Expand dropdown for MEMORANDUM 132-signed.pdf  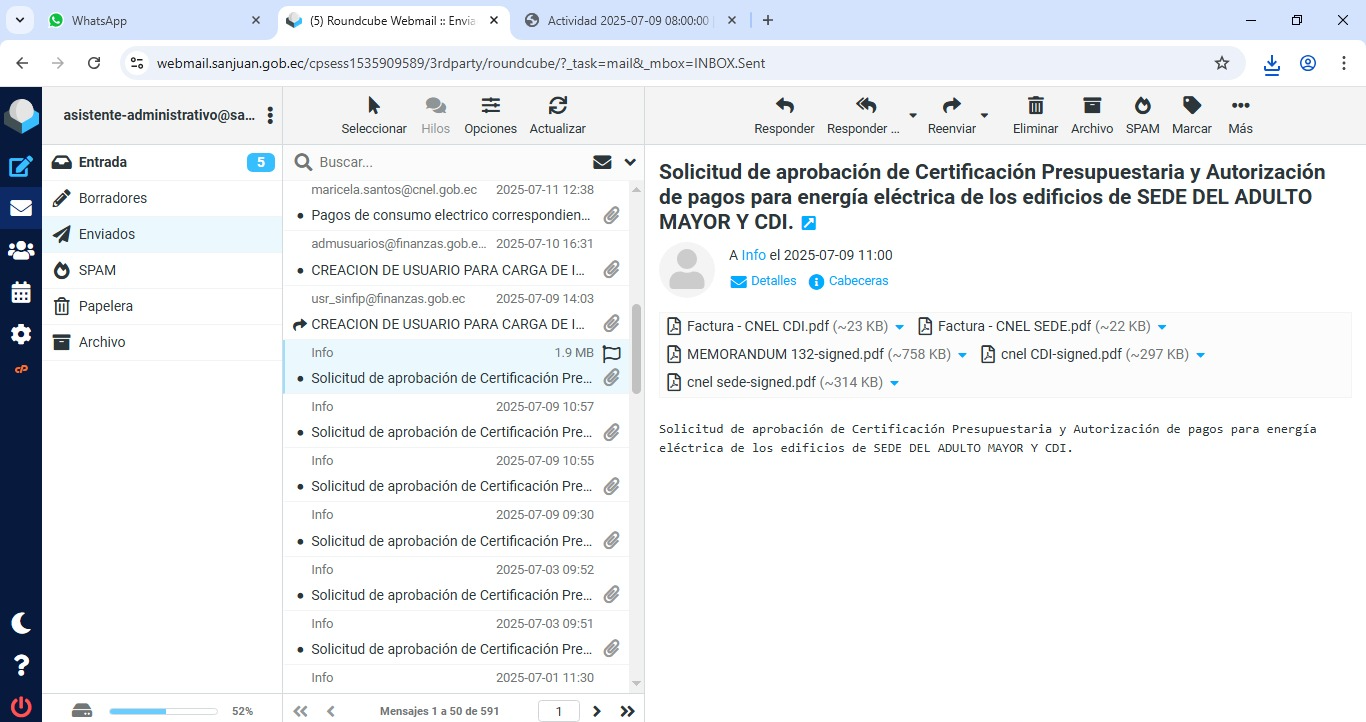click(963, 355)
